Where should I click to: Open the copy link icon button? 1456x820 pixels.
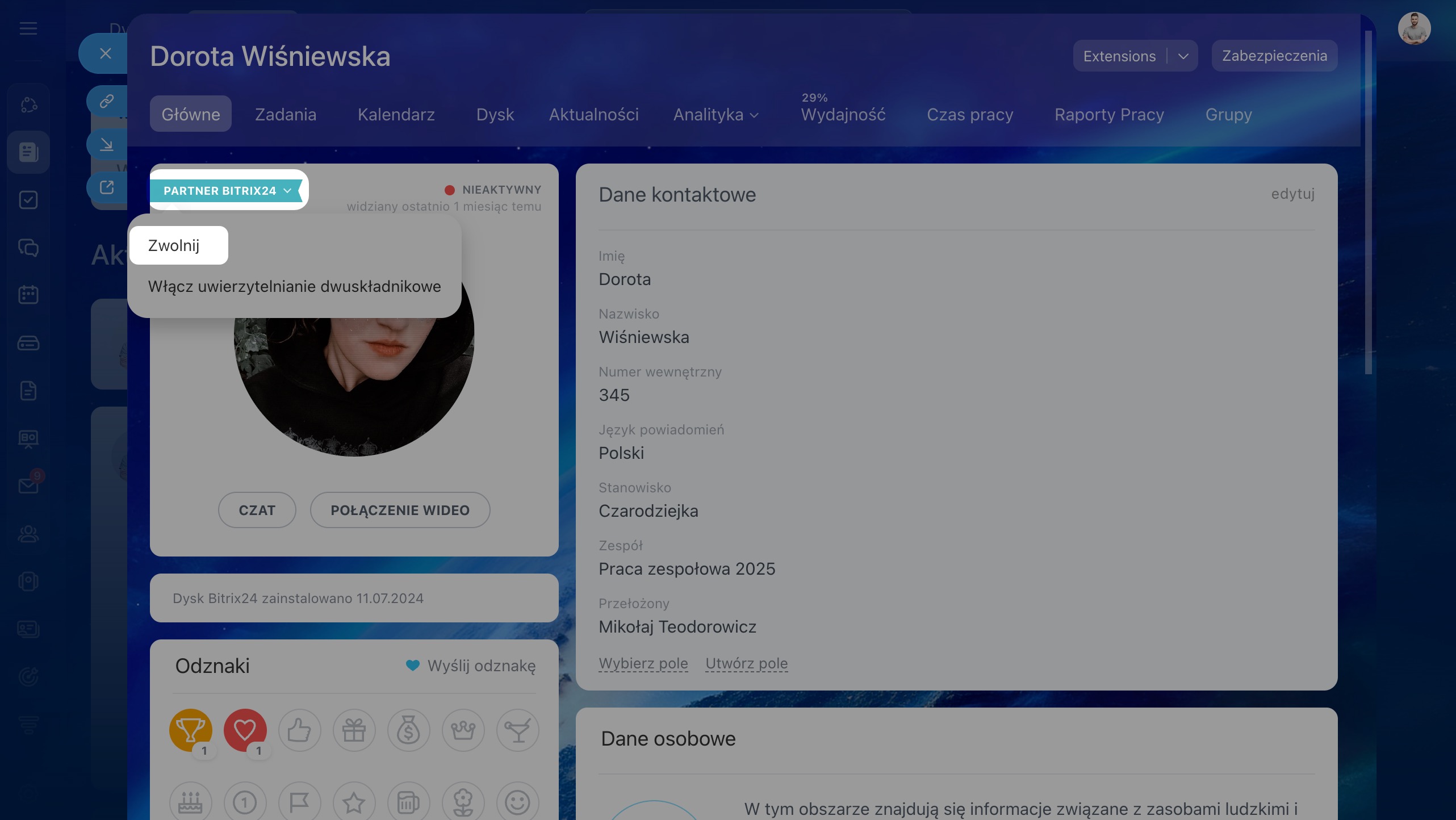tap(107, 101)
